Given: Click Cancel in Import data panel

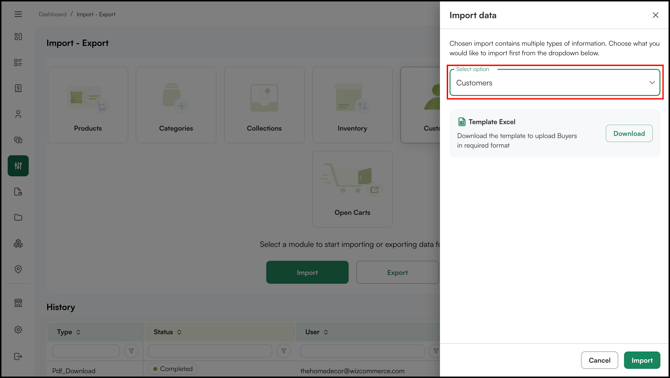Looking at the screenshot, I should 599,360.
